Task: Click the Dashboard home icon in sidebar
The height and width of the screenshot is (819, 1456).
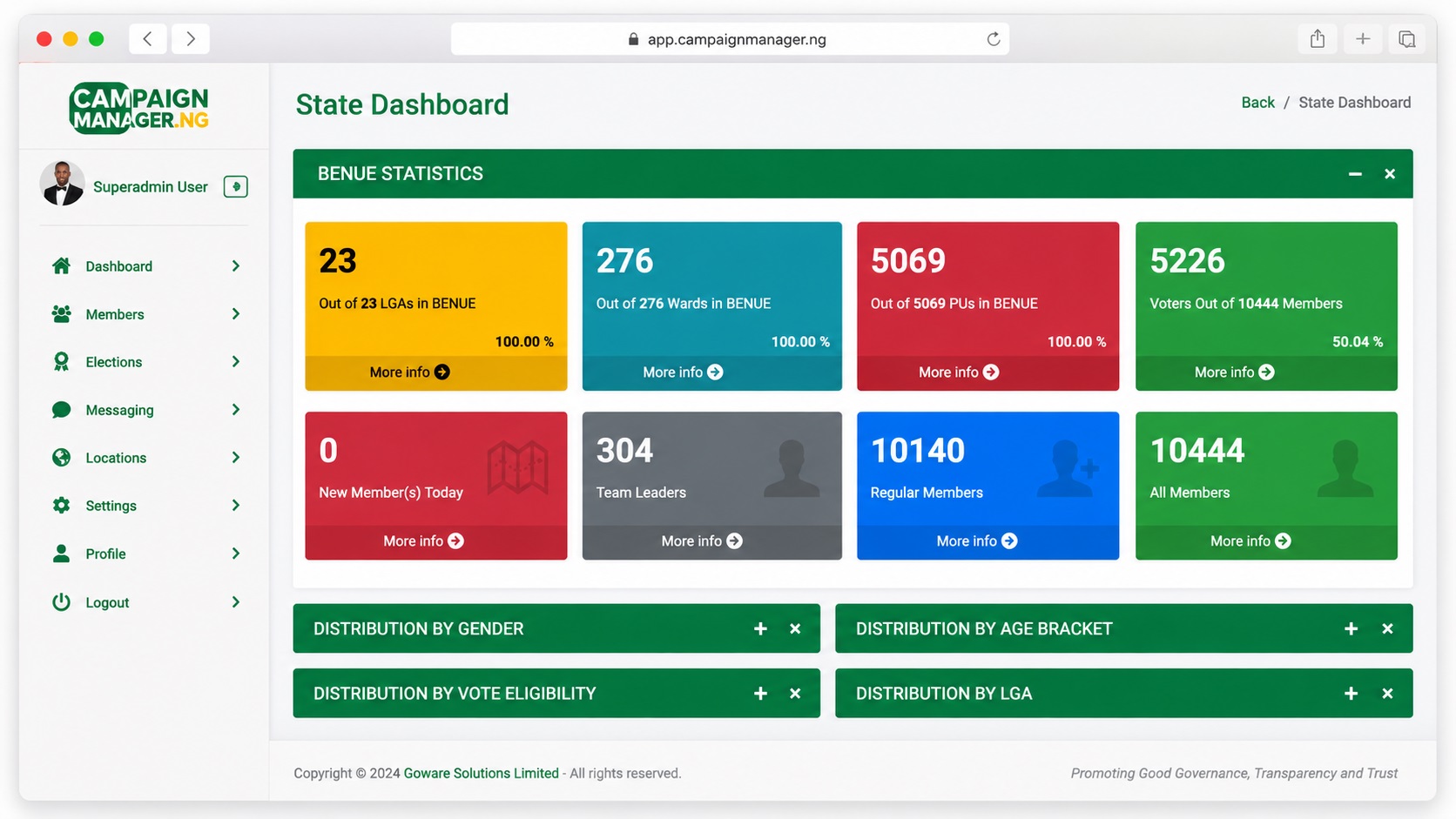Action: [61, 265]
